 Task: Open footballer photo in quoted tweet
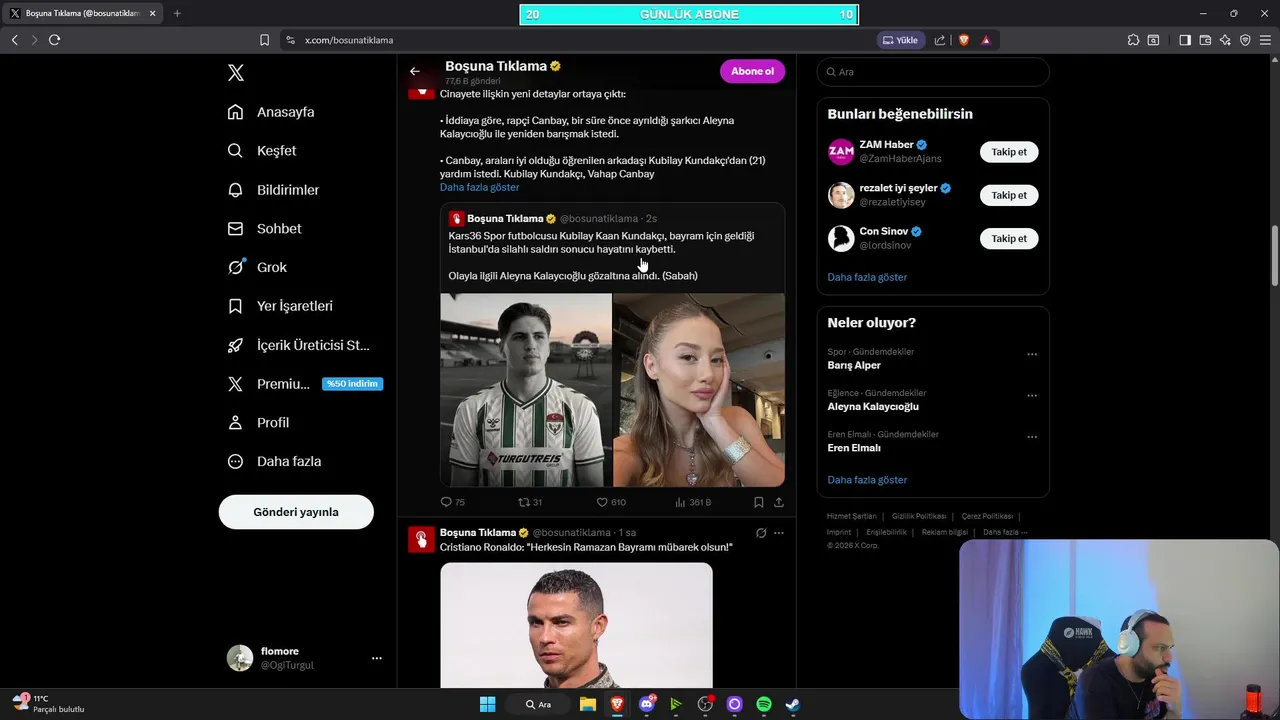[x=526, y=390]
